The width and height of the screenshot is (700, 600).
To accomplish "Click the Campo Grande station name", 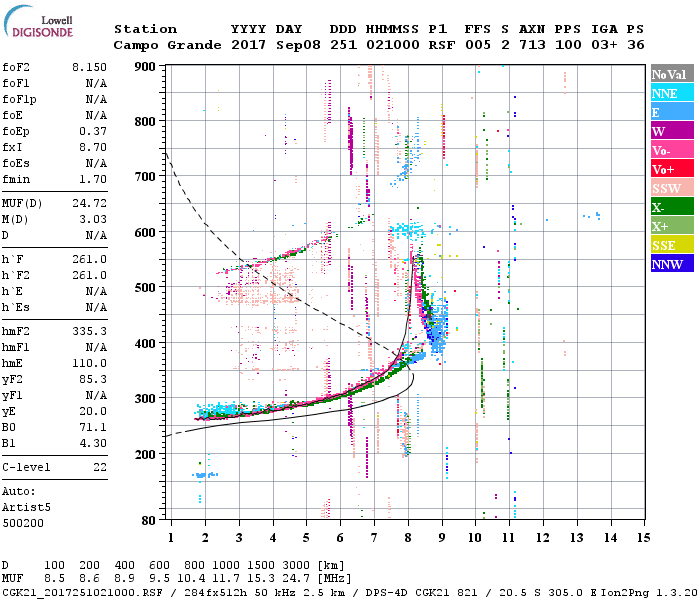I will (167, 45).
